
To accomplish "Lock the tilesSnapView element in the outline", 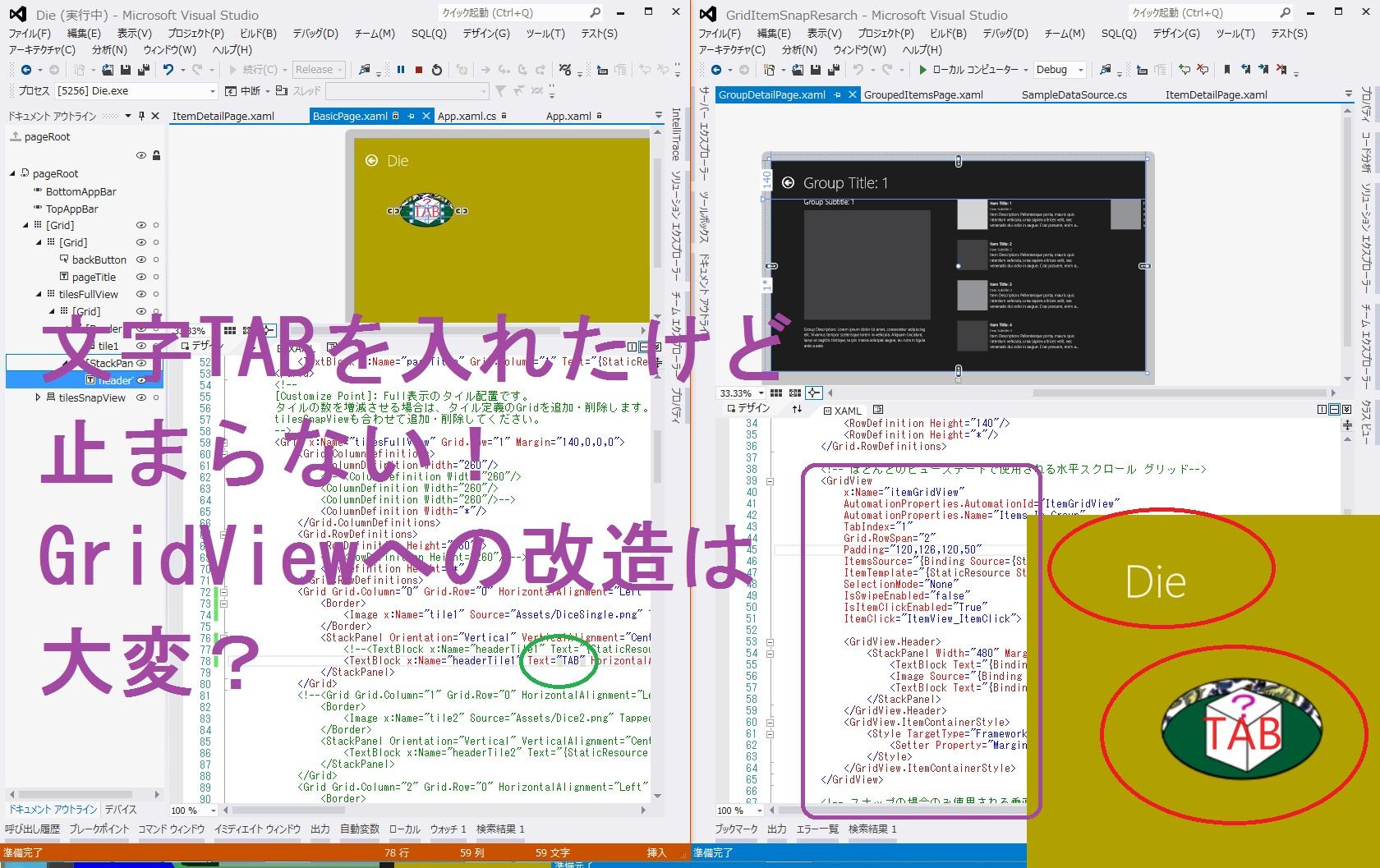I will (156, 397).
